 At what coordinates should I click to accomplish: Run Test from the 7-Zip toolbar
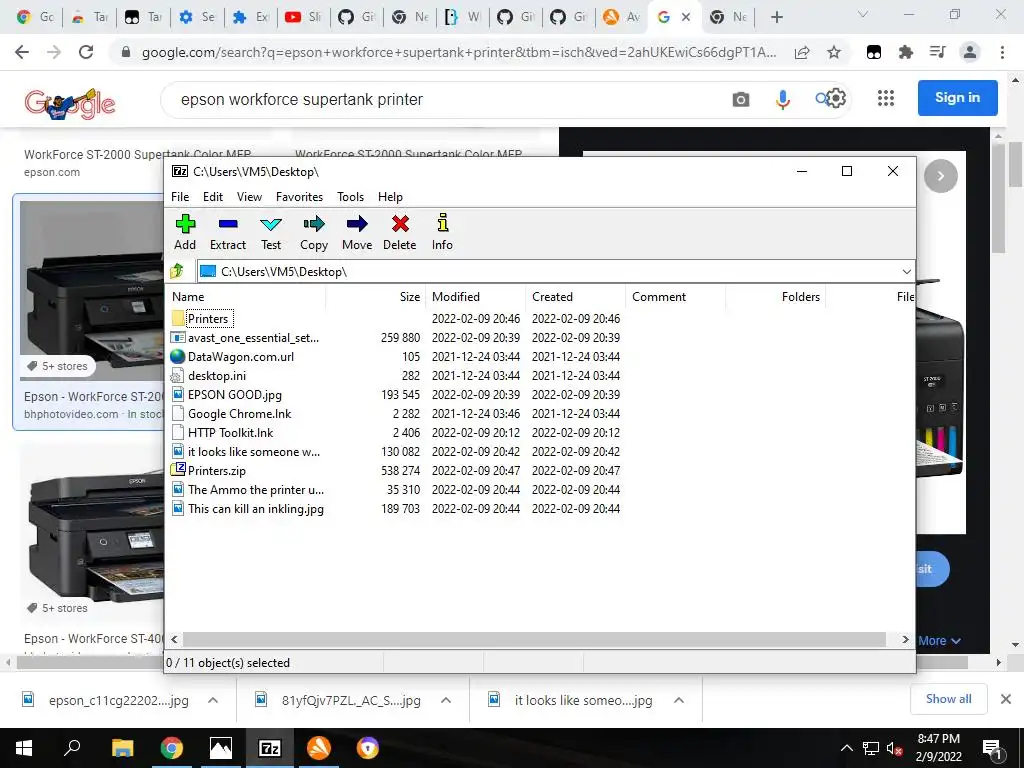(271, 232)
